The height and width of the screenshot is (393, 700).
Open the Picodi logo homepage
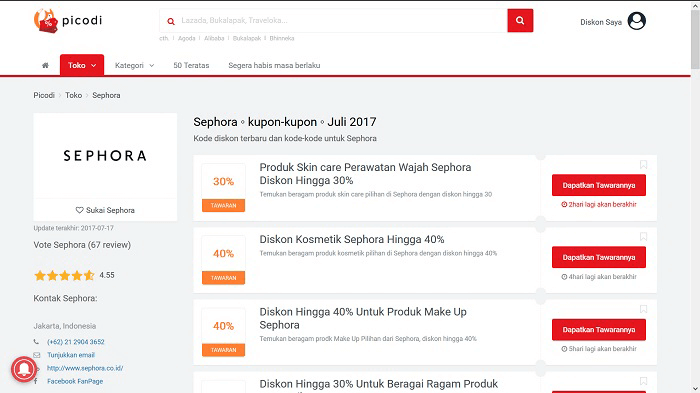pos(68,21)
